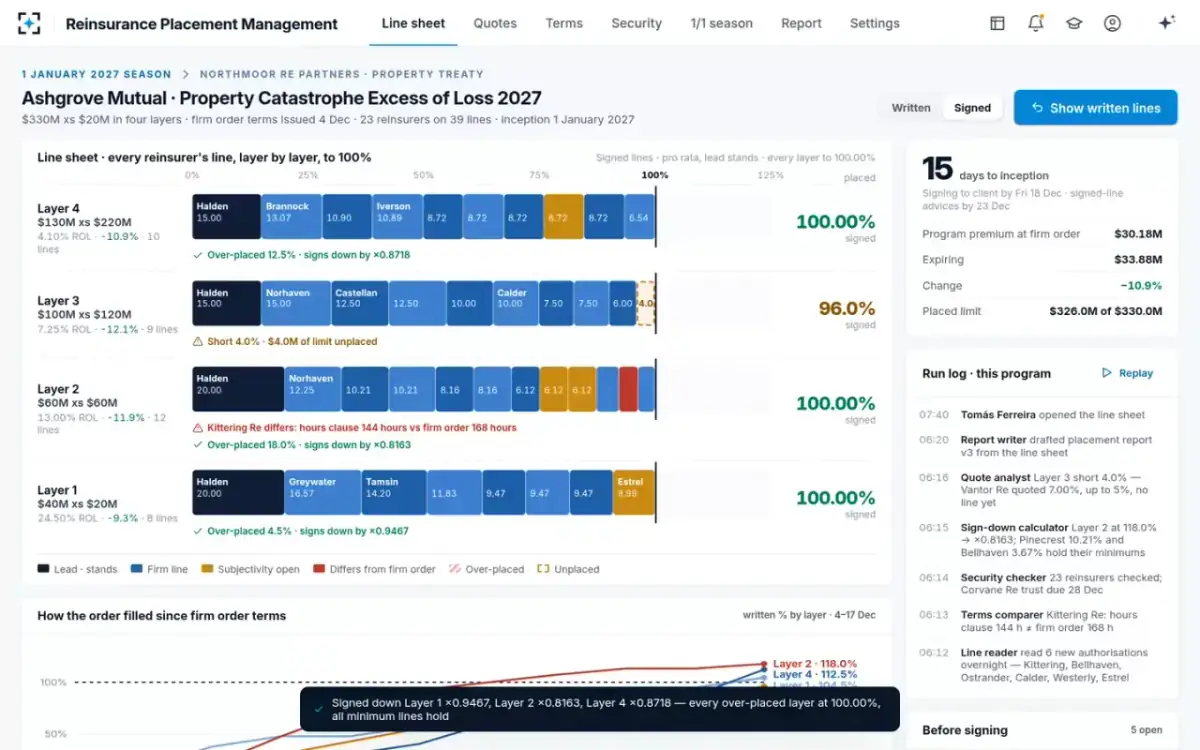Switch to the Written view toggle
This screenshot has width=1200, height=750.
(x=911, y=108)
